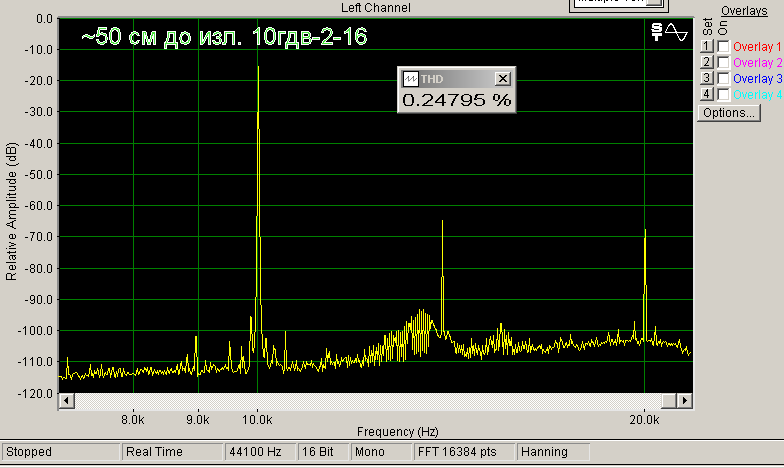The image size is (784, 468).
Task: Enable the Overlay 3 checkbox
Action: click(723, 78)
